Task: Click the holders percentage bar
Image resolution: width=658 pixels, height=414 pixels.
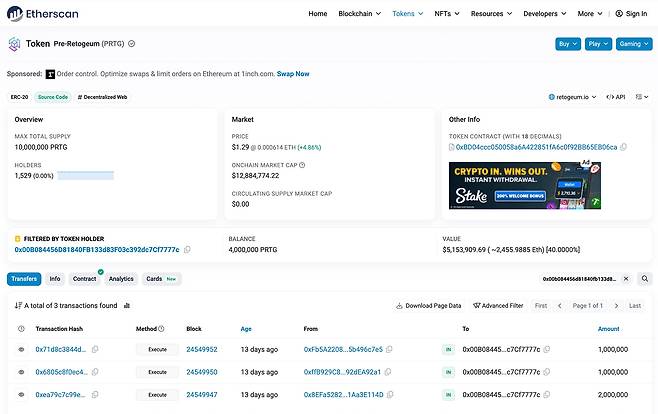Action: click(85, 176)
